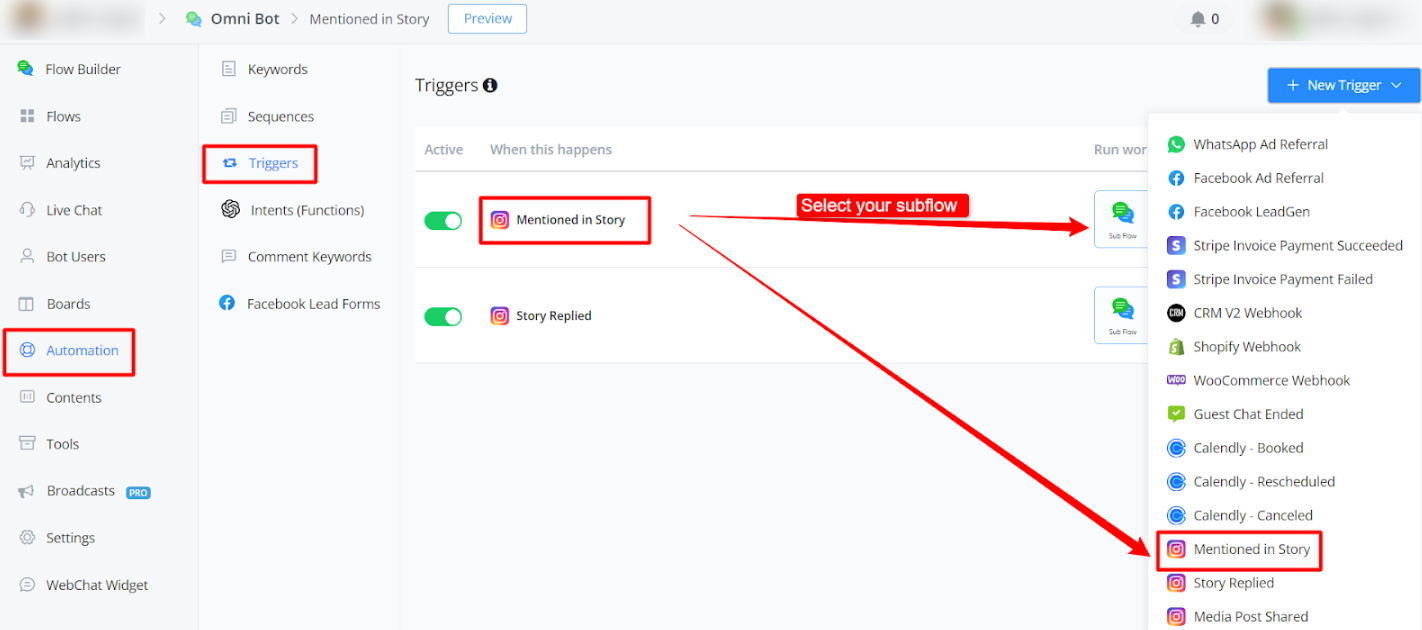The height and width of the screenshot is (630, 1422).
Task: Toggle off the Story Replied trigger
Action: coord(443,316)
